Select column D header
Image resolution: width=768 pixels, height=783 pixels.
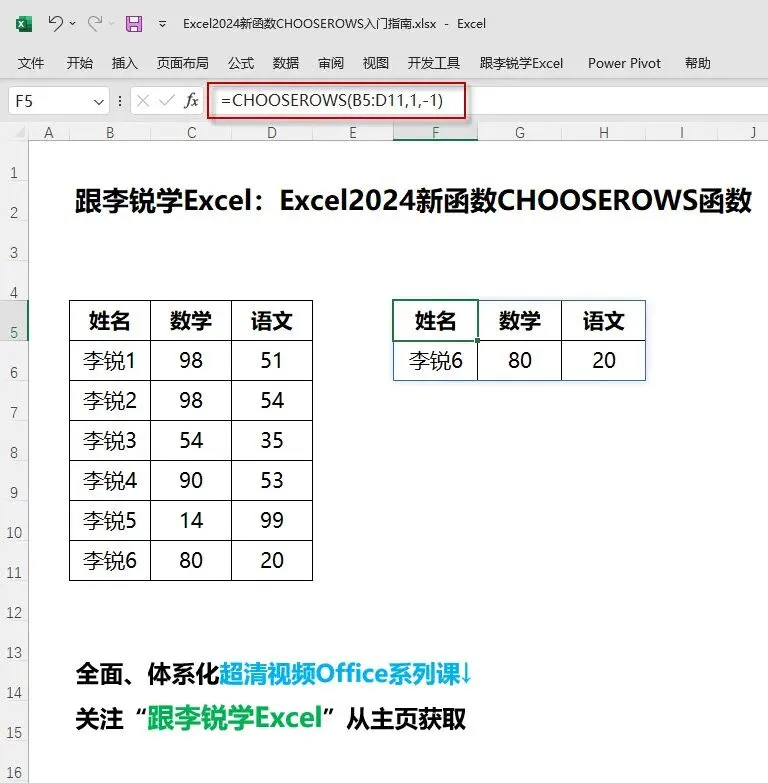point(272,132)
